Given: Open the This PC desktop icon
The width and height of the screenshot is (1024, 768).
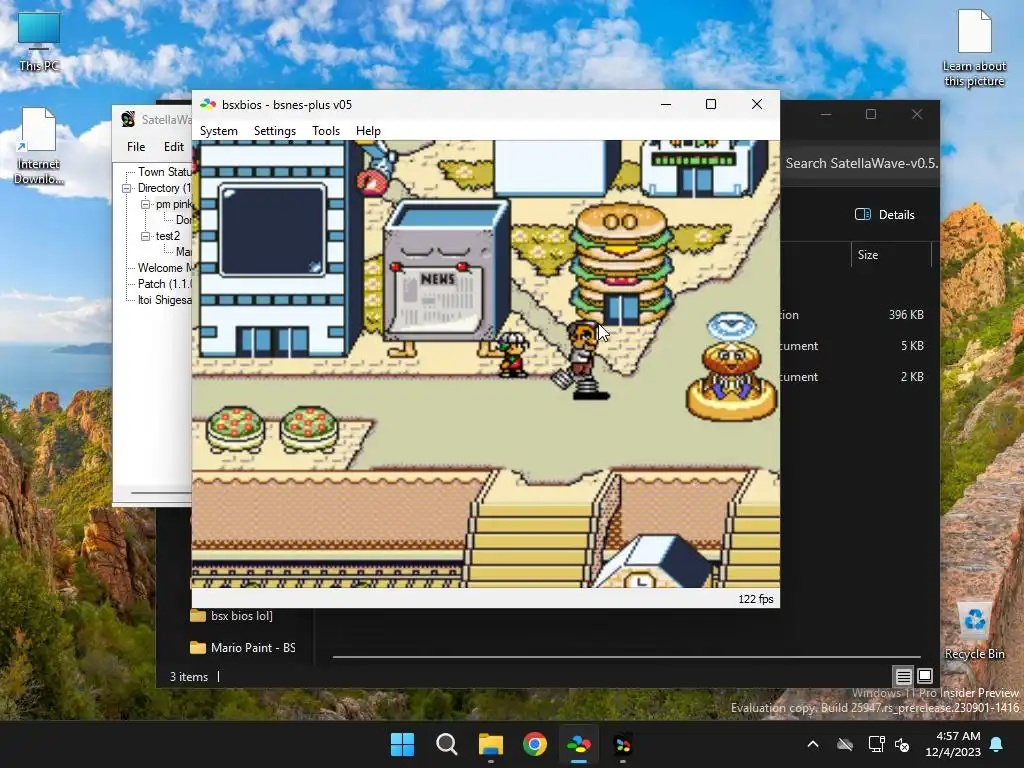Looking at the screenshot, I should click(x=39, y=41).
